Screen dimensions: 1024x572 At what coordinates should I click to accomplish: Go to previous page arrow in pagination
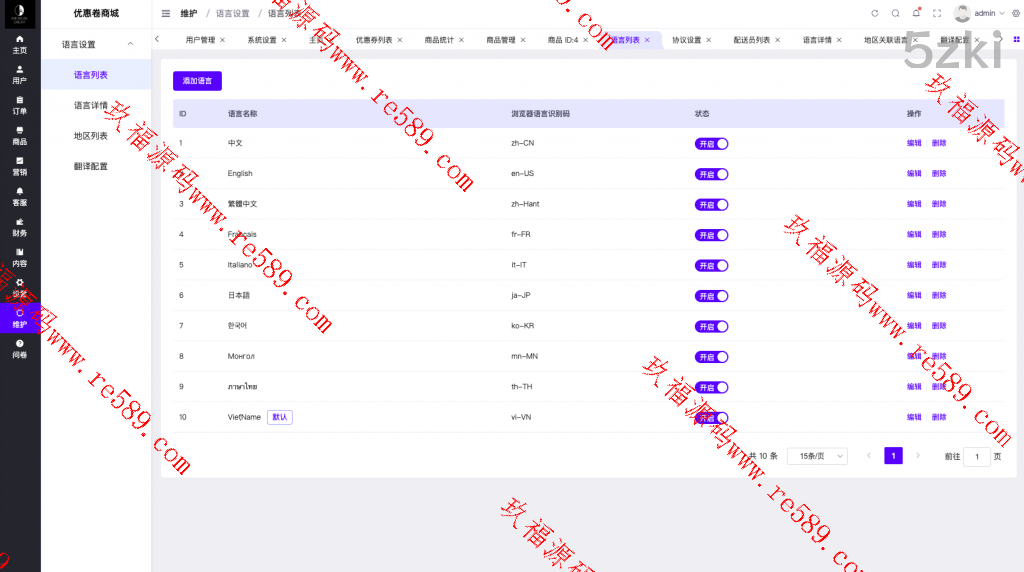coord(869,456)
